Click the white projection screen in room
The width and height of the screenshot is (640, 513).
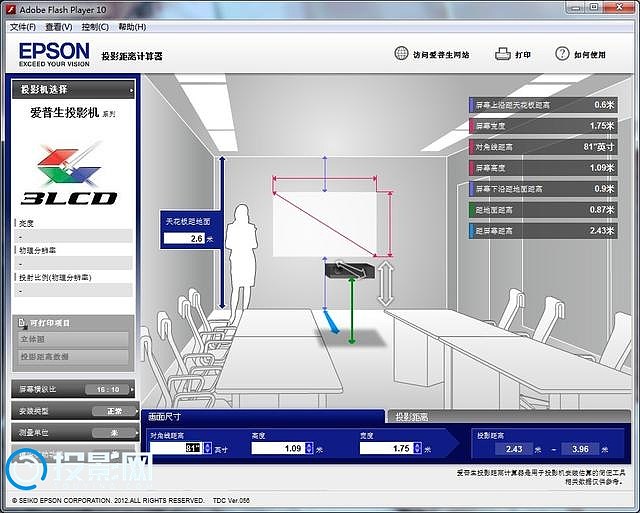point(324,224)
